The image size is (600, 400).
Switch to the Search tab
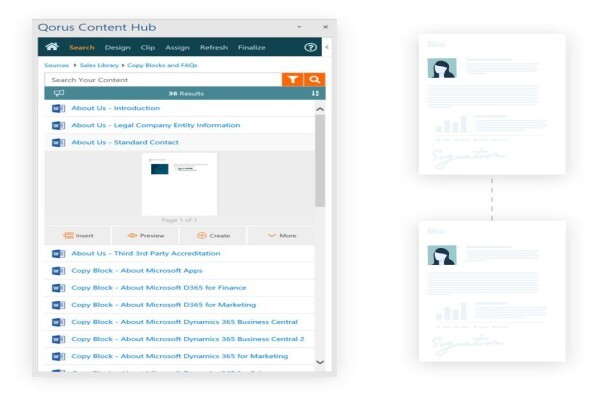(82, 47)
